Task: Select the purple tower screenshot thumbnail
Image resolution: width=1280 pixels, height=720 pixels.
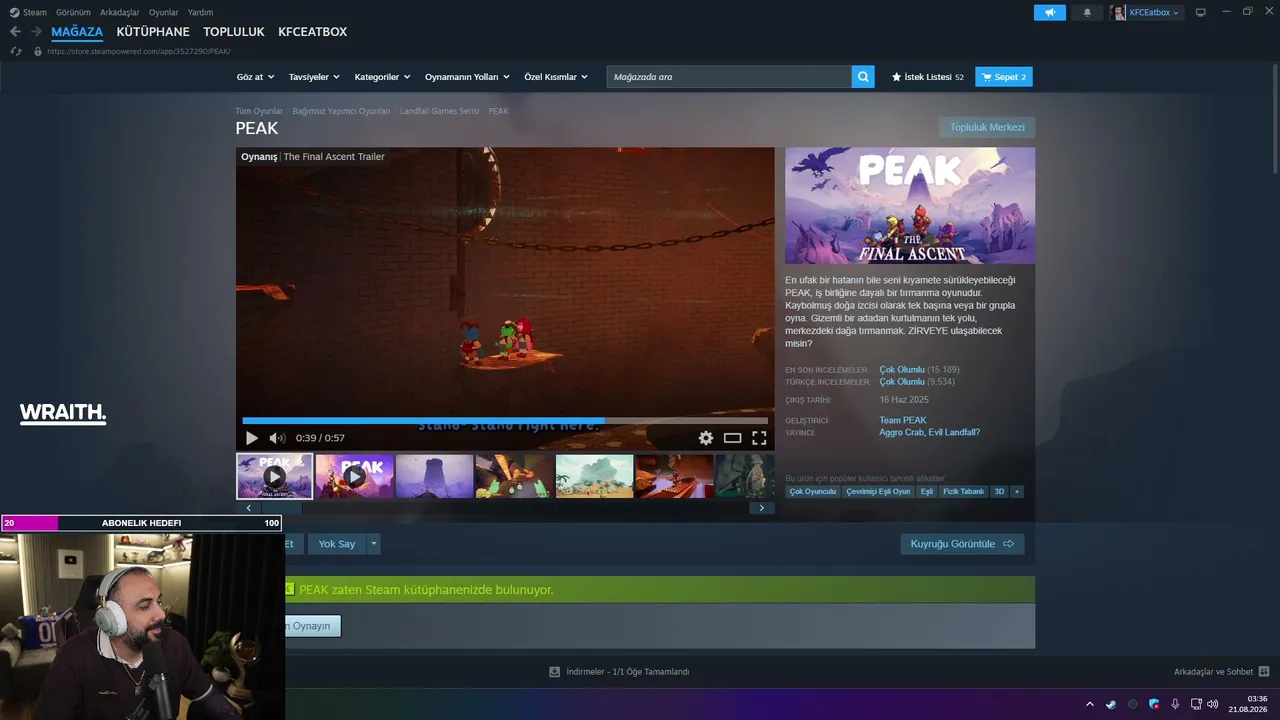Action: [x=434, y=476]
